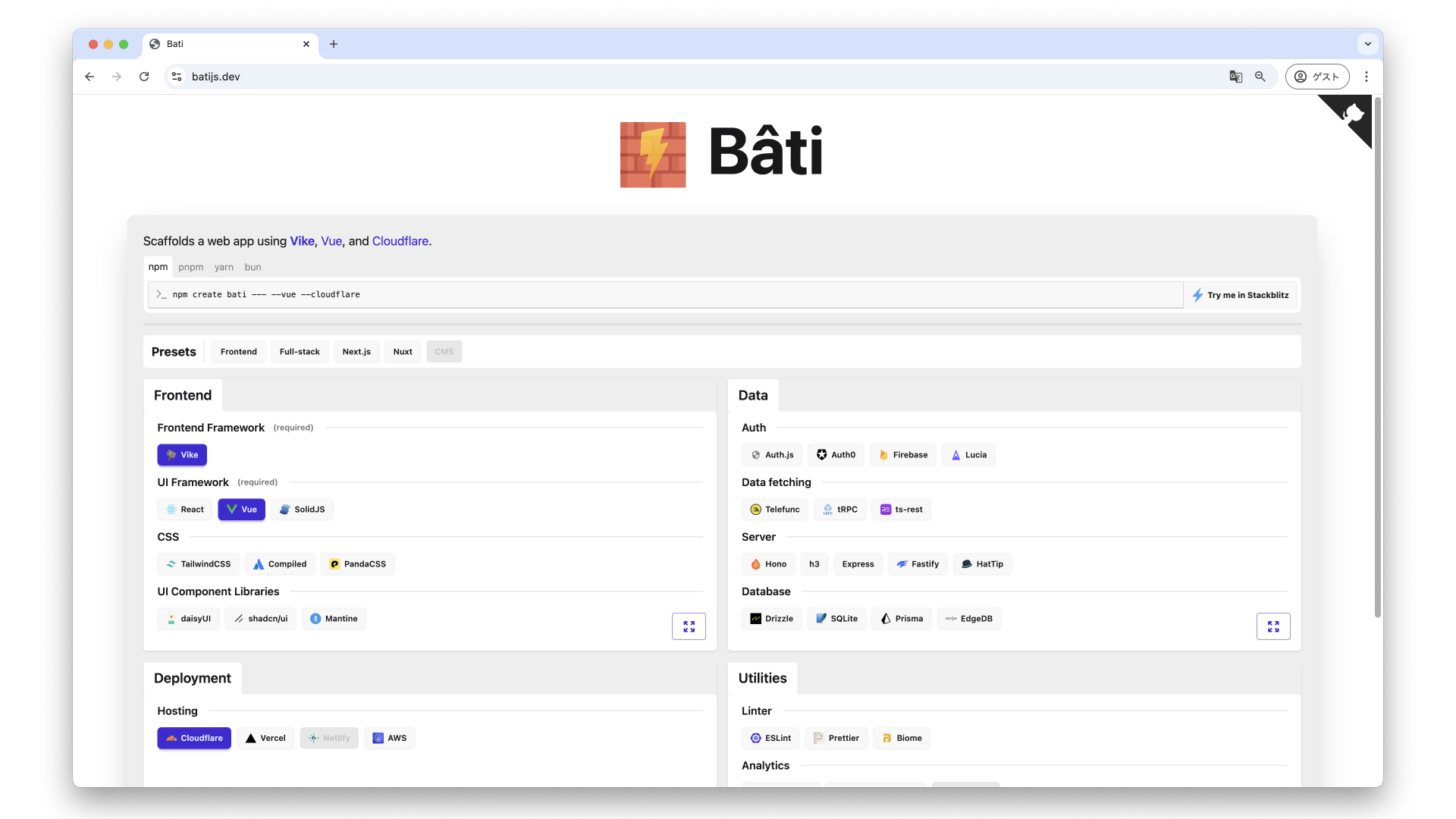Screen dimensions: 1456x819
Task: Reload the page
Action: [x=144, y=77]
